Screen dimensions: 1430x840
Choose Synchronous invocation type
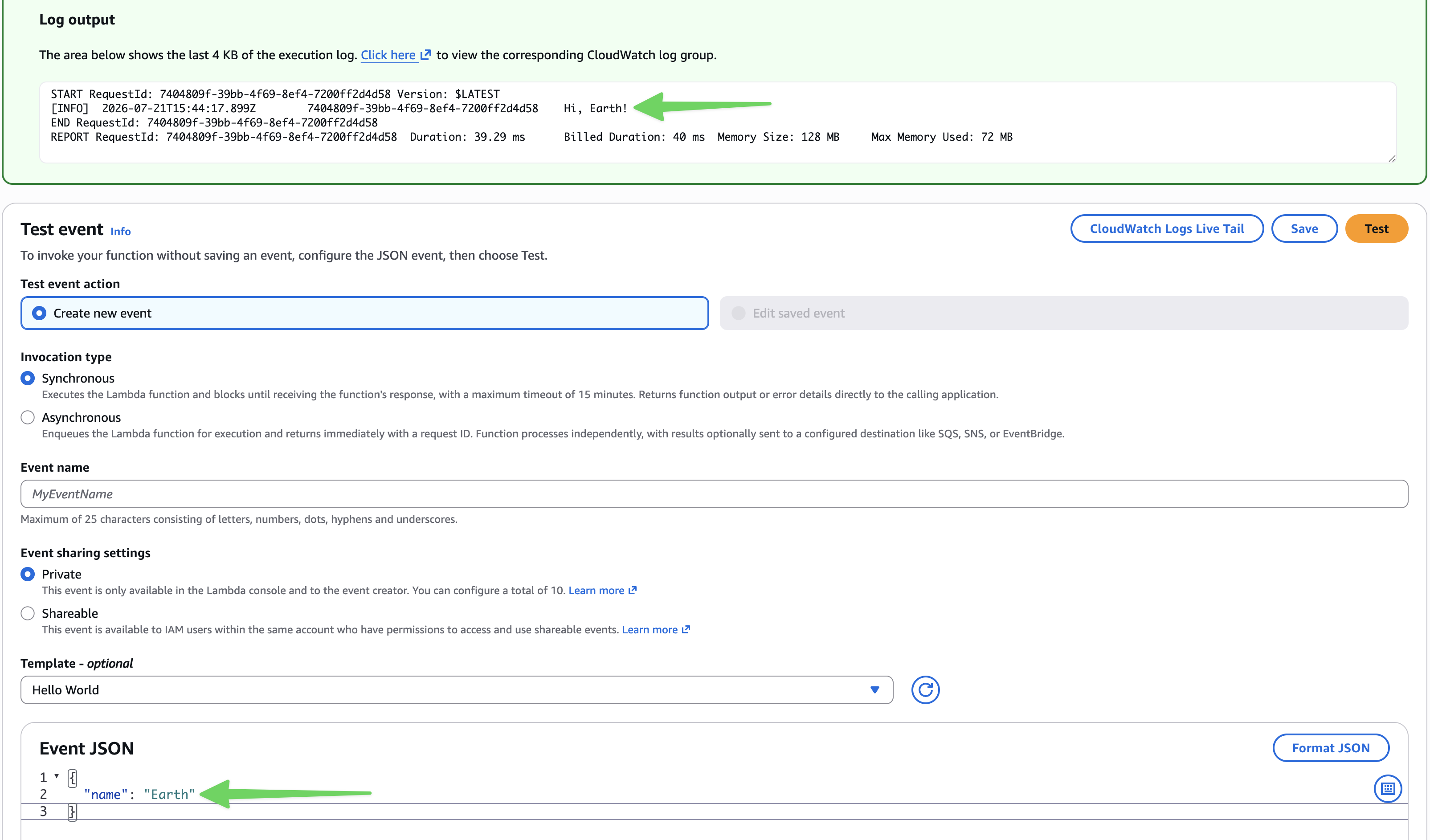[27, 378]
